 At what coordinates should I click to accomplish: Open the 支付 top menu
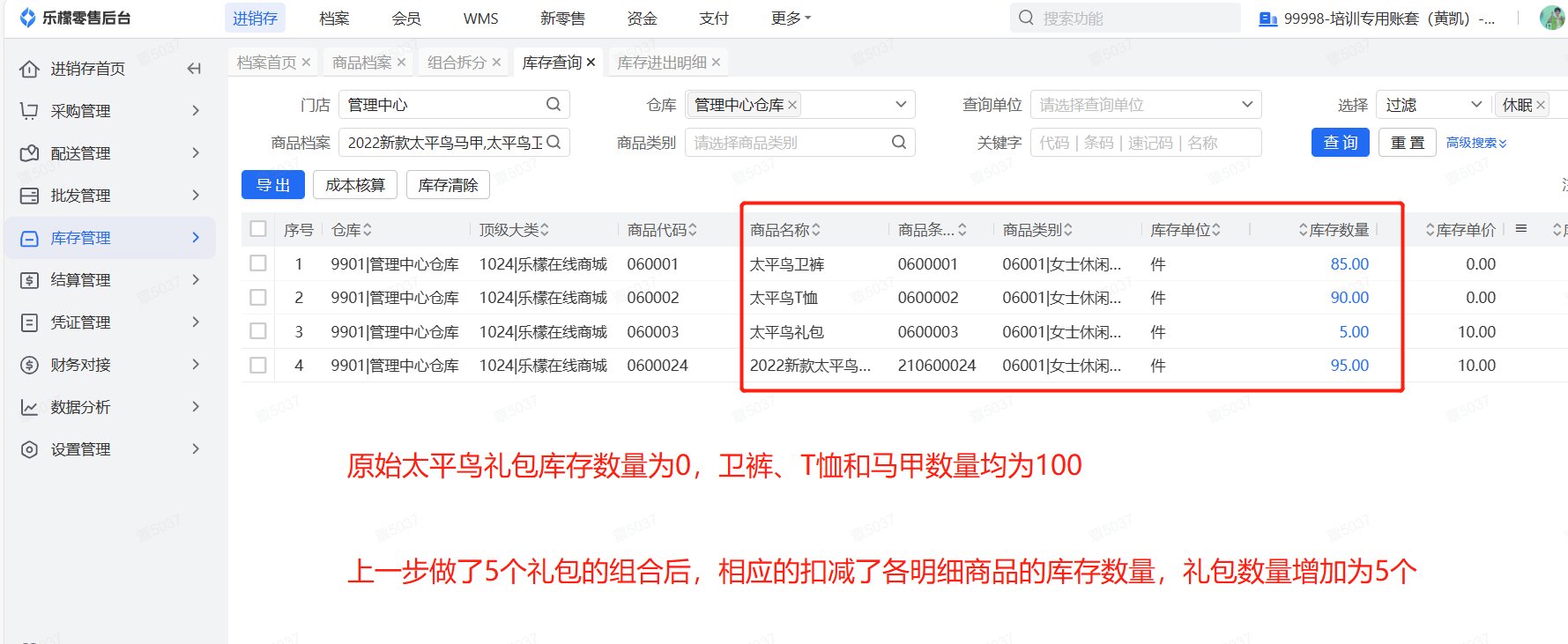(x=713, y=19)
